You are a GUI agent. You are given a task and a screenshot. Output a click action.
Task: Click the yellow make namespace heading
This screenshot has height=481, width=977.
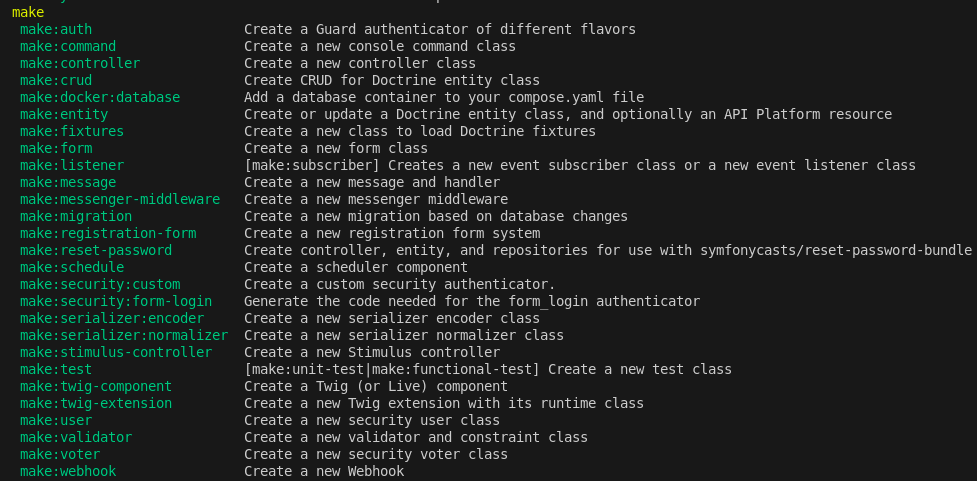28,13
